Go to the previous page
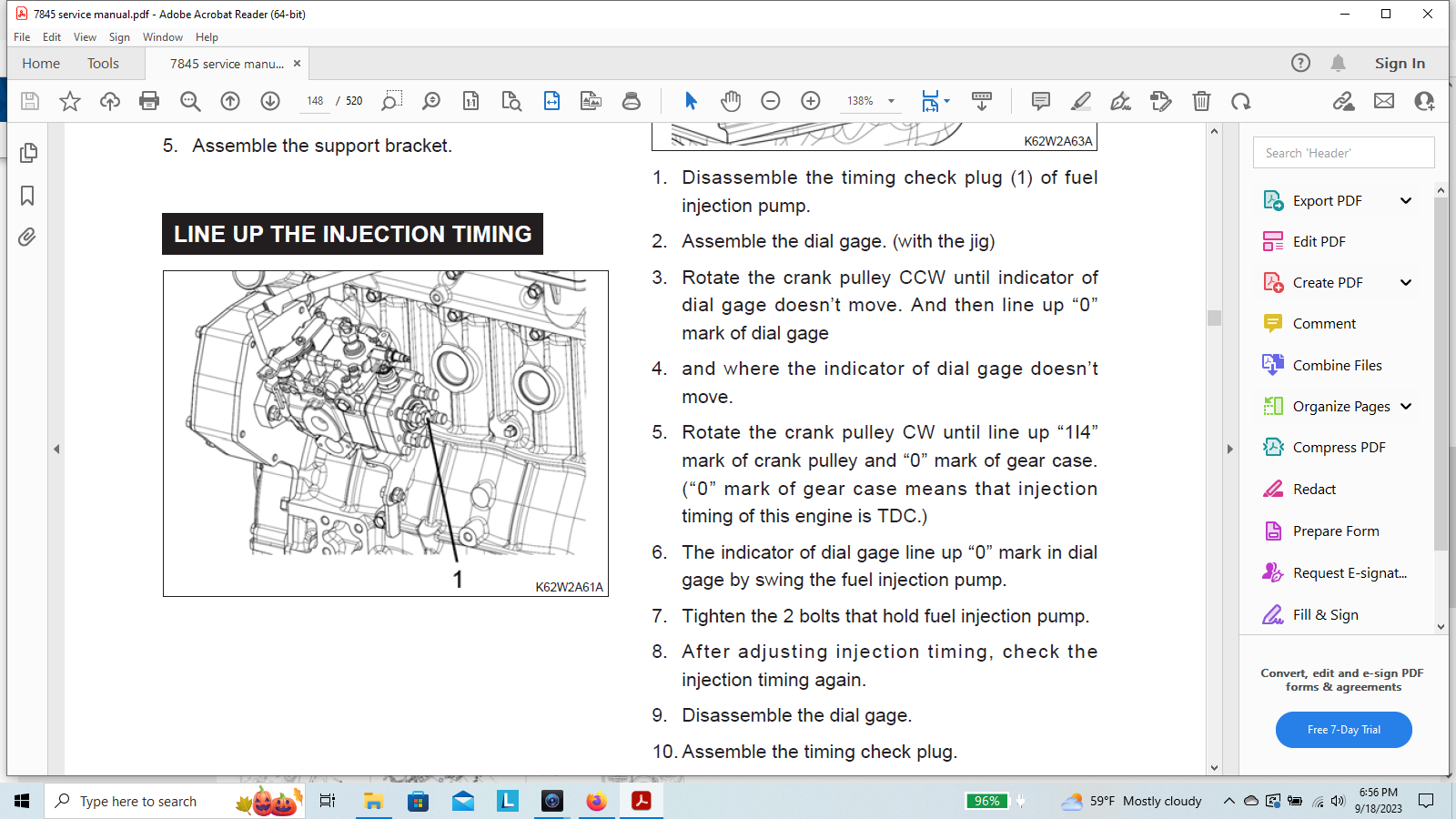The height and width of the screenshot is (819, 1456). pyautogui.click(x=230, y=101)
